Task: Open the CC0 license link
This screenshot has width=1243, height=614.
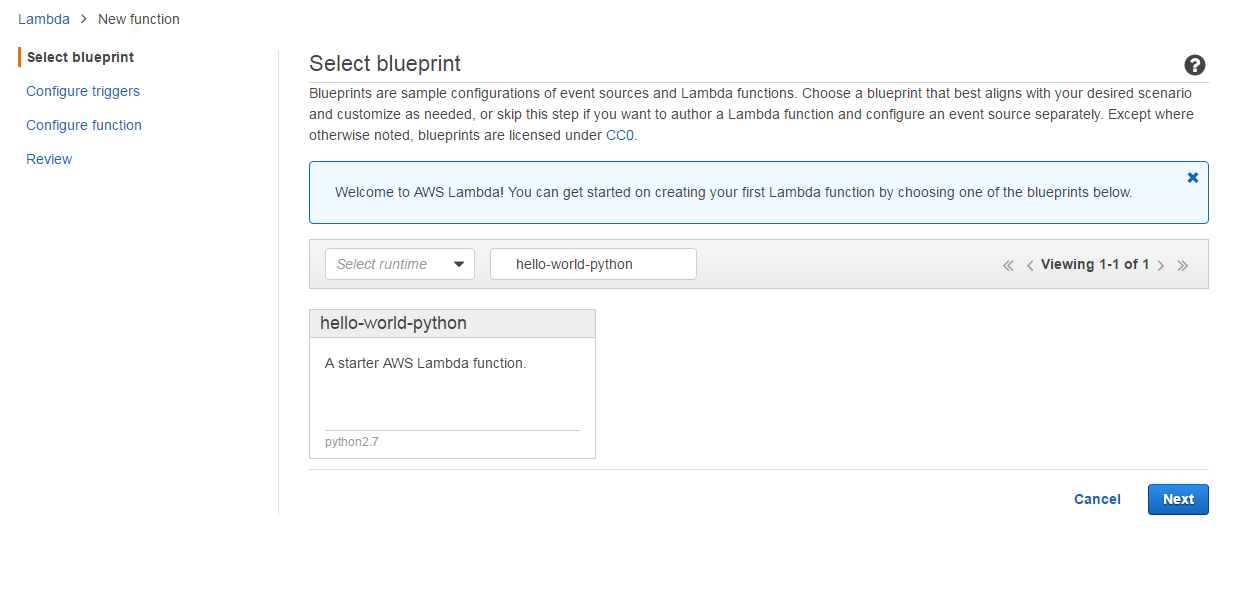Action: (x=620, y=135)
